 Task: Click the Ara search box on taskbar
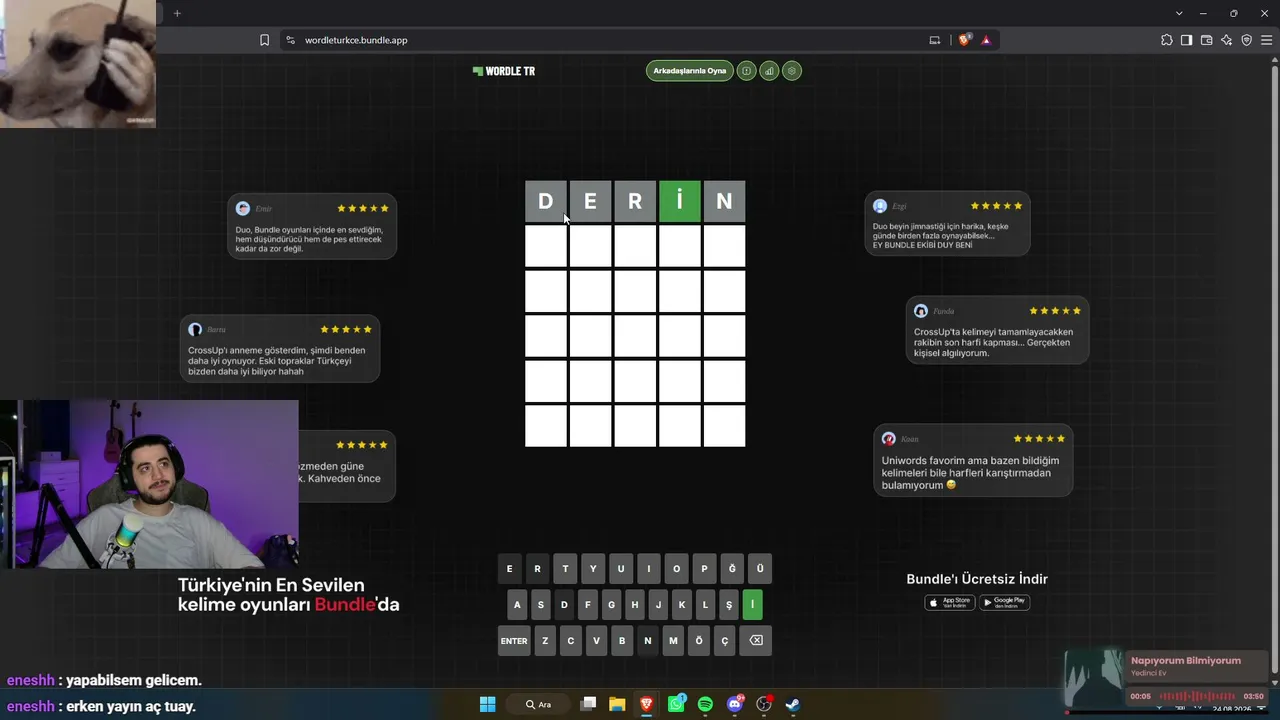point(540,704)
